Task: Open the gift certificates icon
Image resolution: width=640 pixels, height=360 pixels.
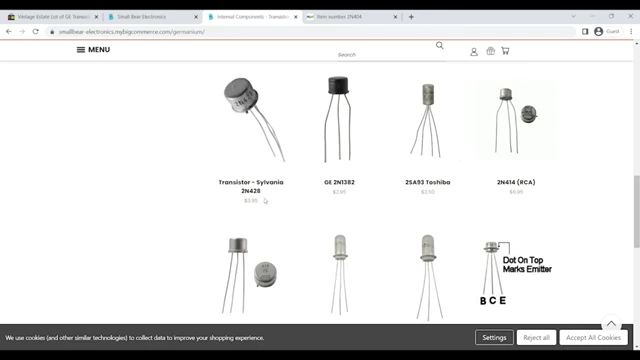Action: 490,51
